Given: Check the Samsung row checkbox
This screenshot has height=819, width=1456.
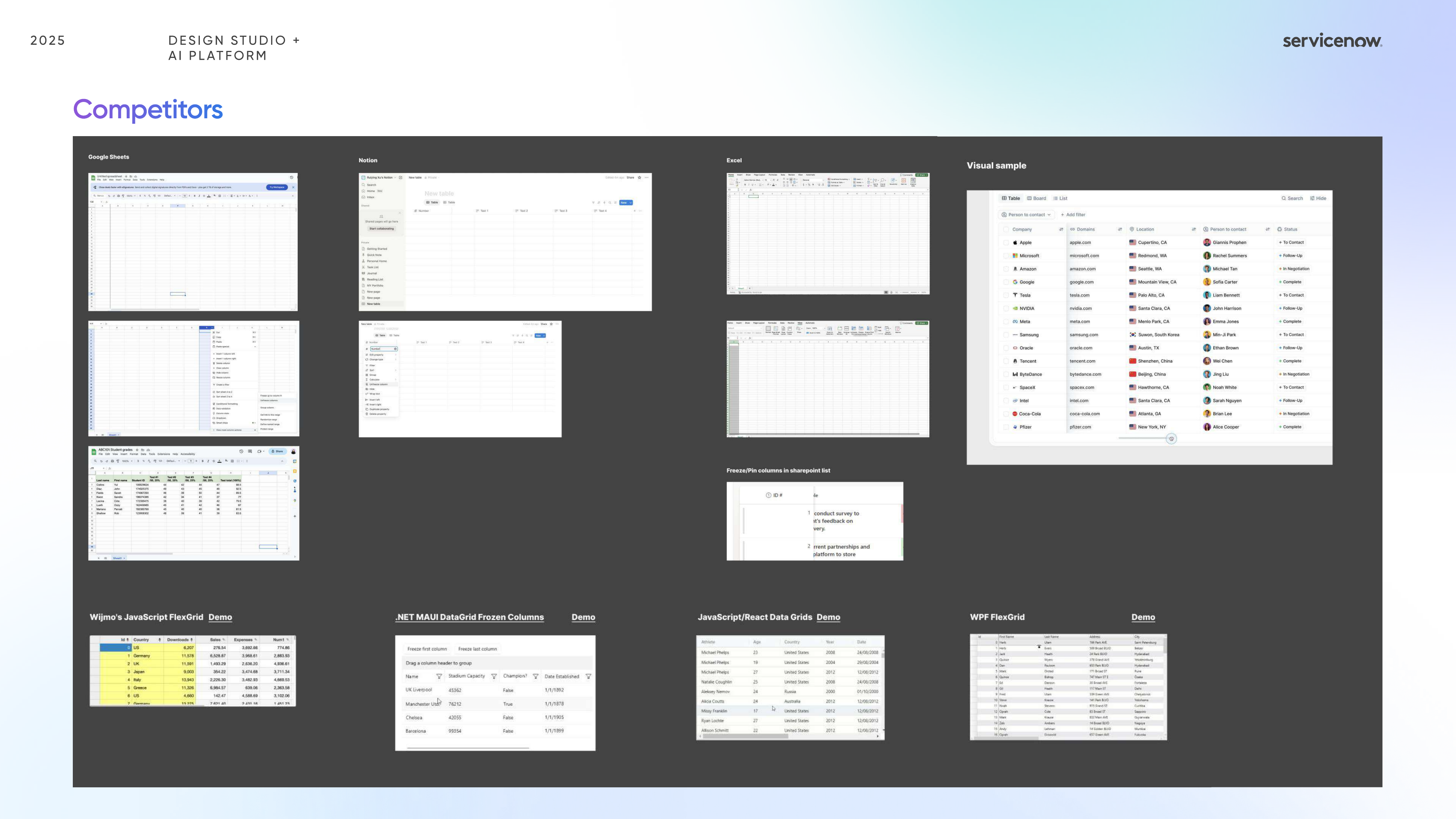Looking at the screenshot, I should 1005,335.
